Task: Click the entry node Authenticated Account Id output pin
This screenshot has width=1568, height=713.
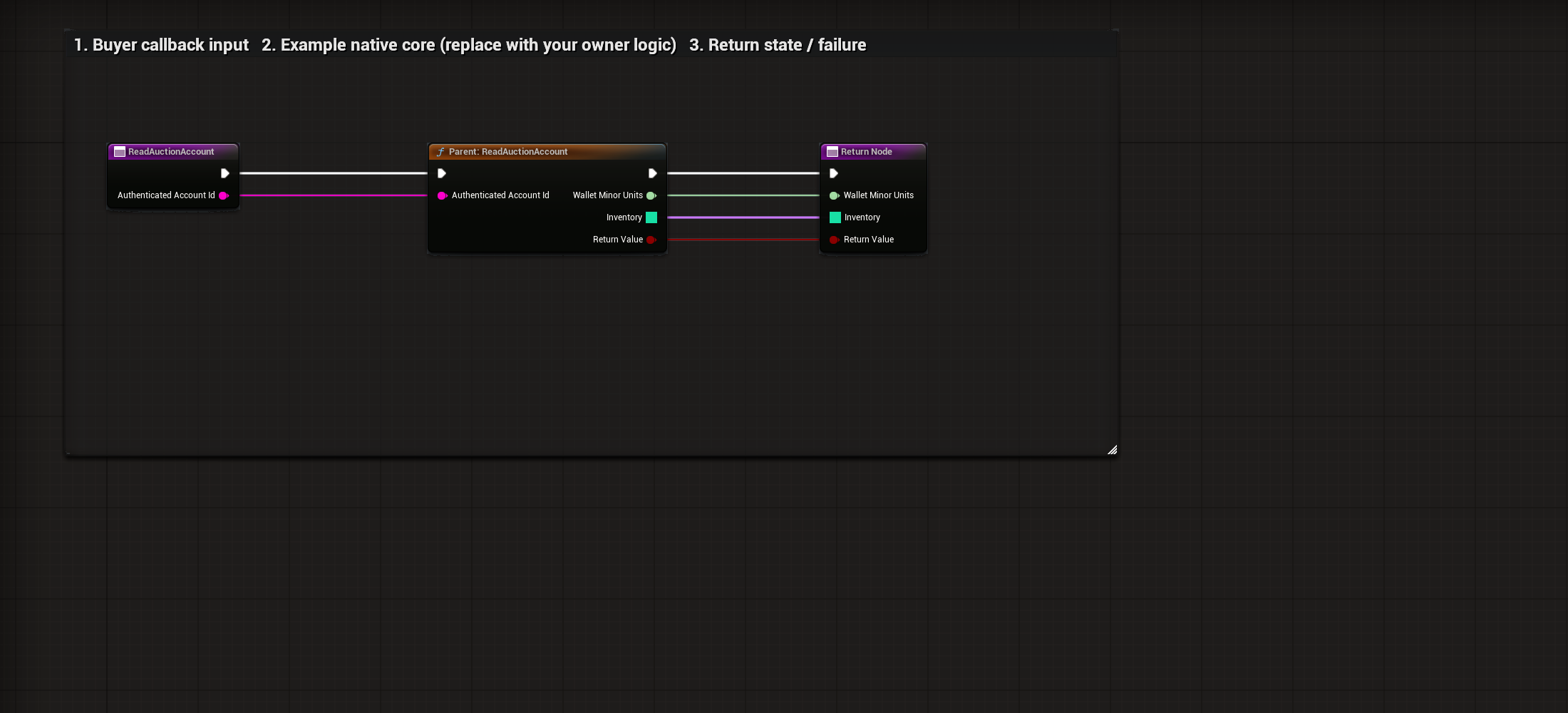Action: (x=224, y=195)
